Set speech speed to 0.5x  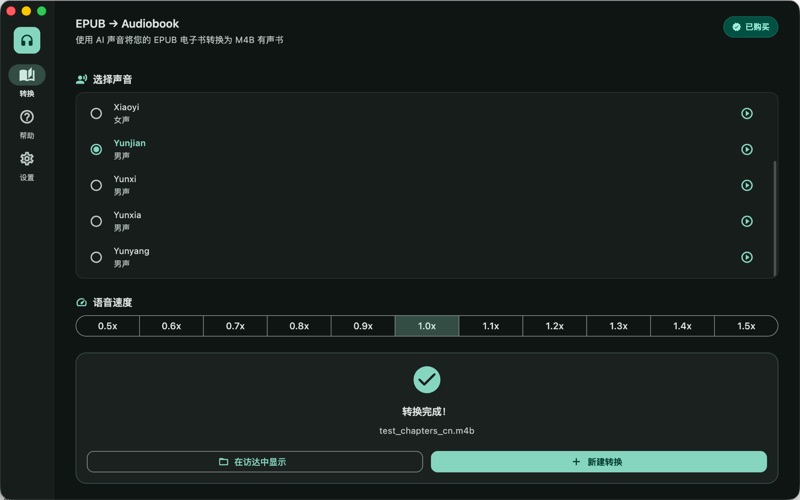108,326
